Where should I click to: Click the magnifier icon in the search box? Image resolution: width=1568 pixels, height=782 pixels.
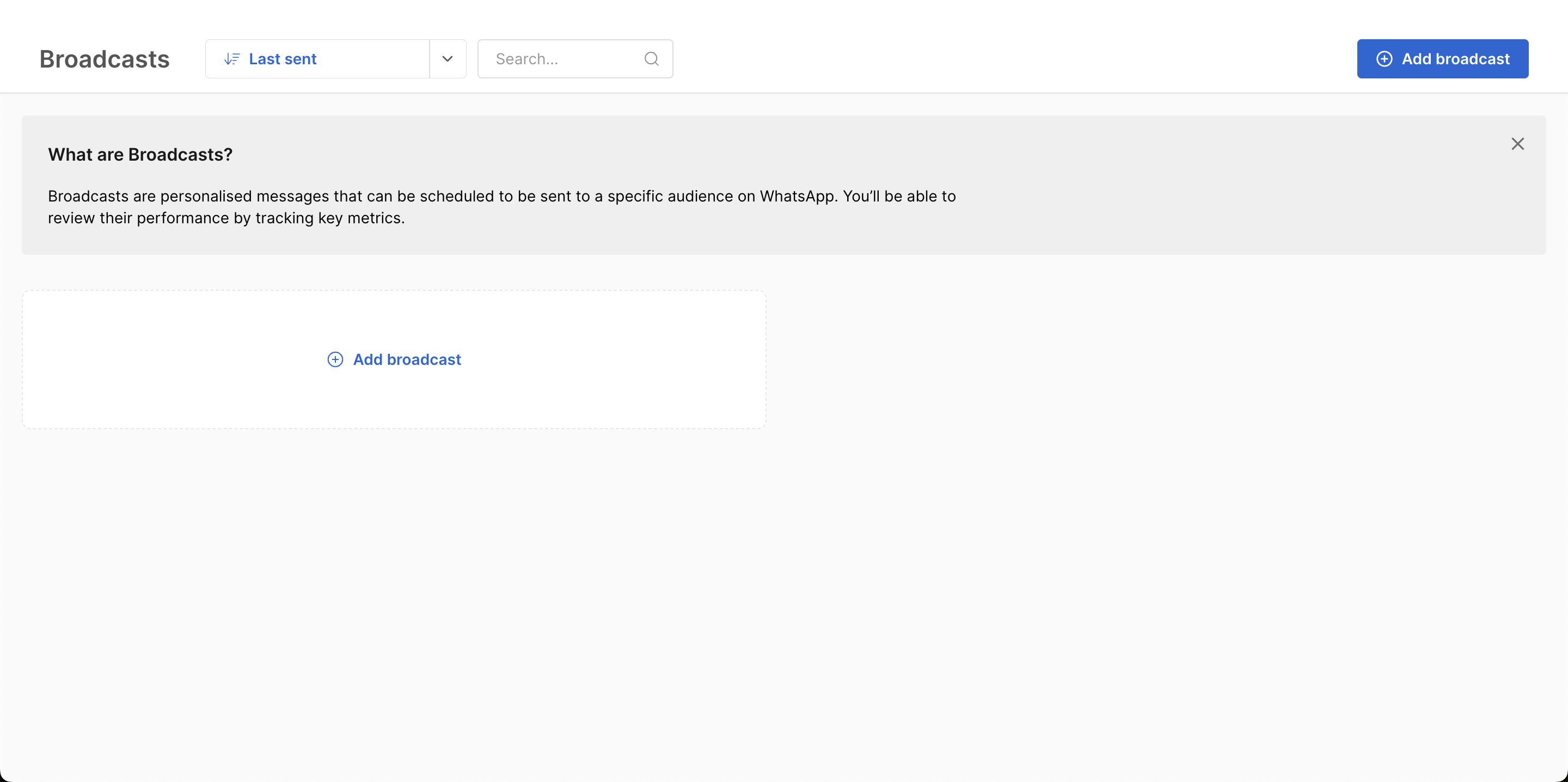point(651,59)
